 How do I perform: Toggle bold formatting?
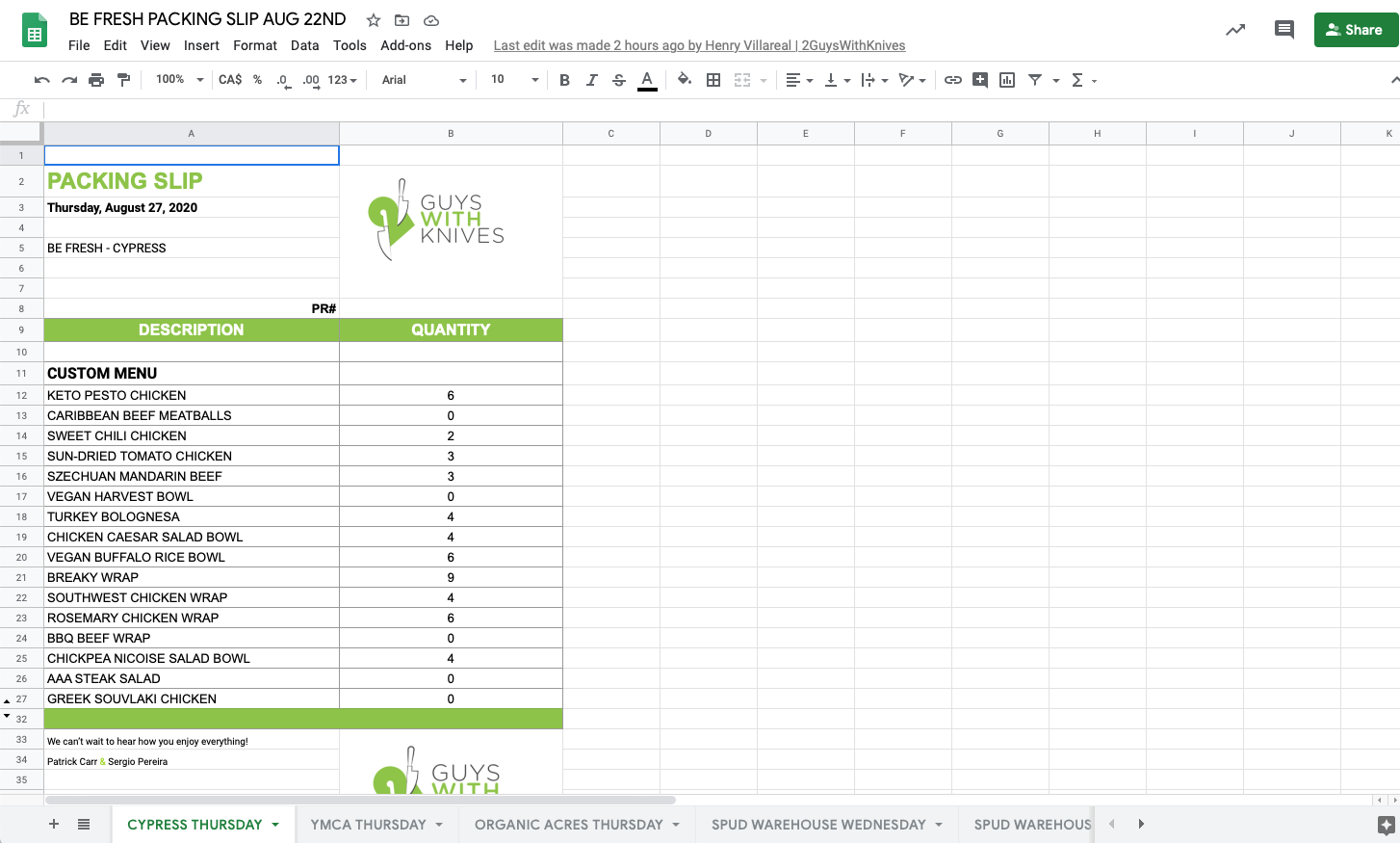click(x=564, y=80)
